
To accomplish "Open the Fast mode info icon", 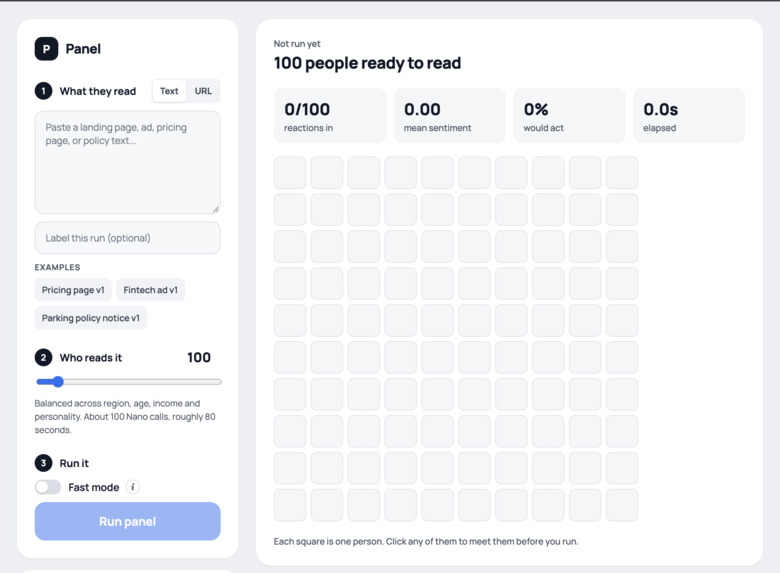I will (132, 487).
